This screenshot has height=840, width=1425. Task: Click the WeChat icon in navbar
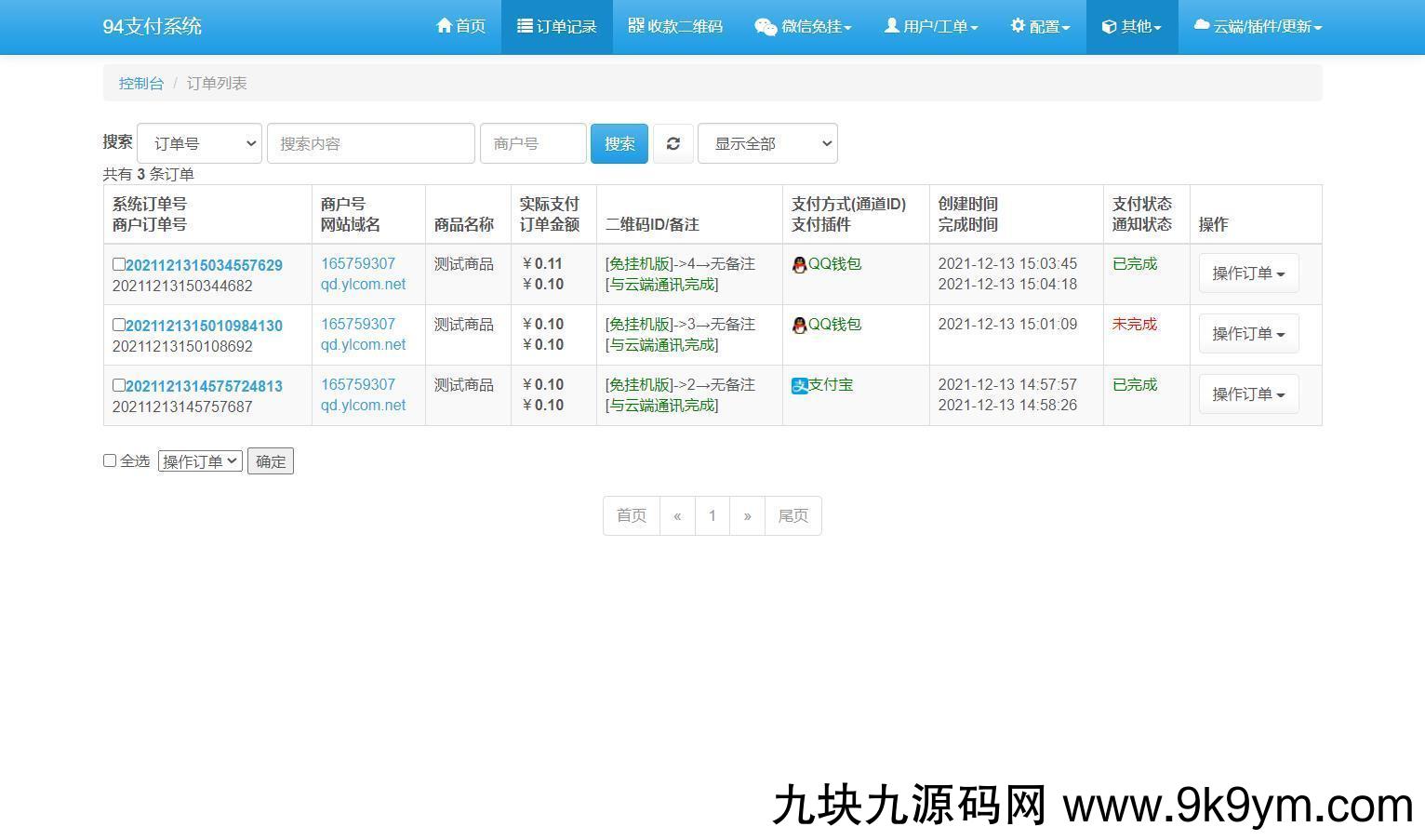tap(765, 27)
